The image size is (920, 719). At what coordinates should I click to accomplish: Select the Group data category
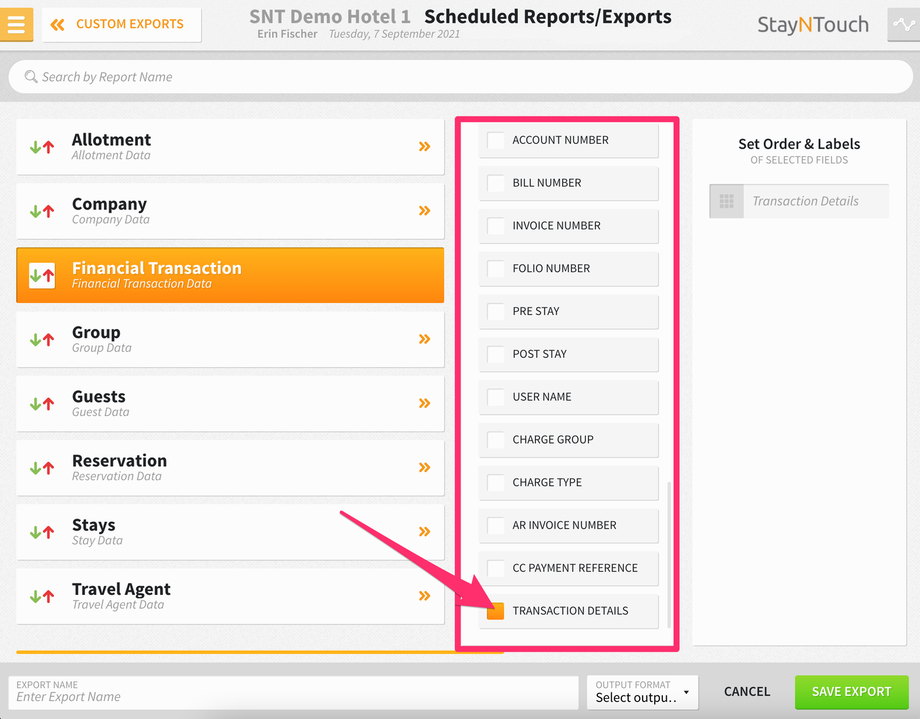[230, 339]
